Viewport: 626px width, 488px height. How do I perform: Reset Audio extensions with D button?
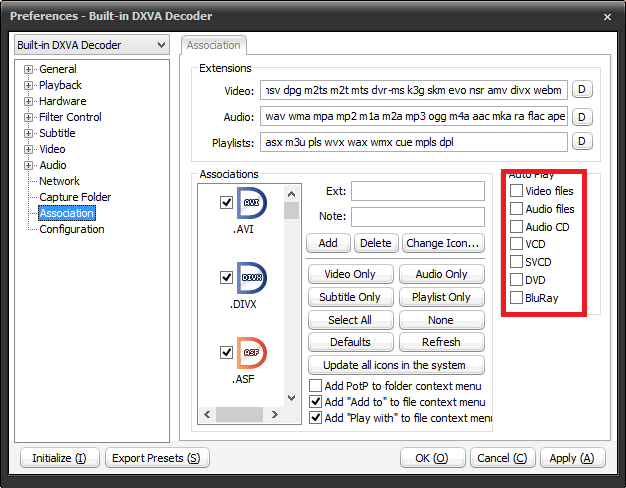pos(582,117)
